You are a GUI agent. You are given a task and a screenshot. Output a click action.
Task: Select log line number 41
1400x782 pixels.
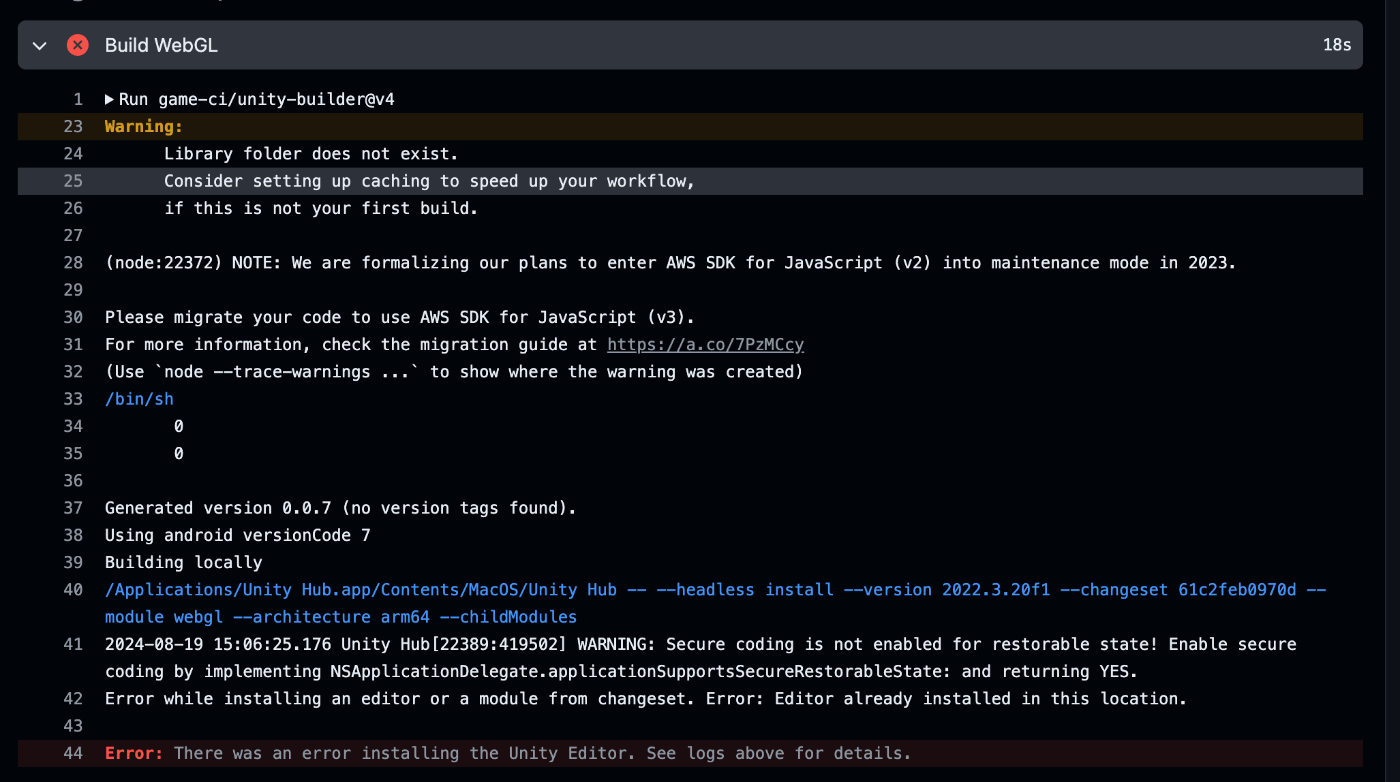[72, 644]
